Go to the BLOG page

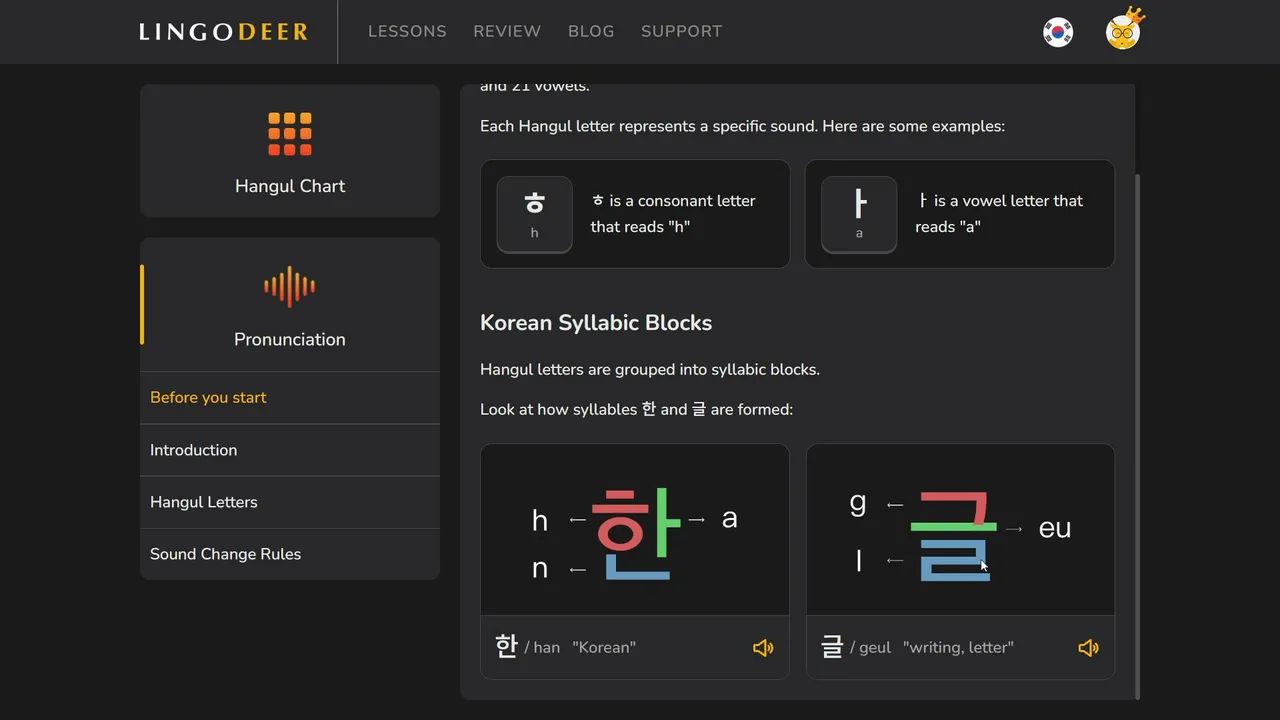pos(591,31)
